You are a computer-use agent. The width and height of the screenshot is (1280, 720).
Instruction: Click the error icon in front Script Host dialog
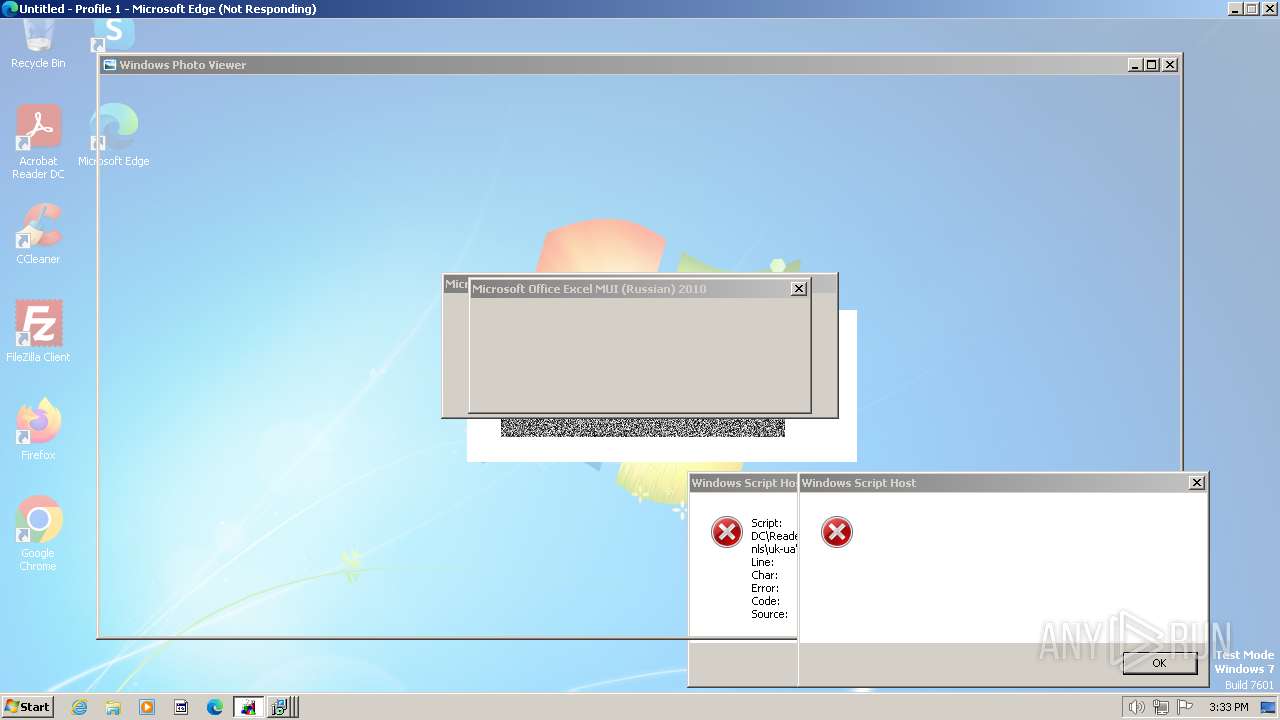837,532
